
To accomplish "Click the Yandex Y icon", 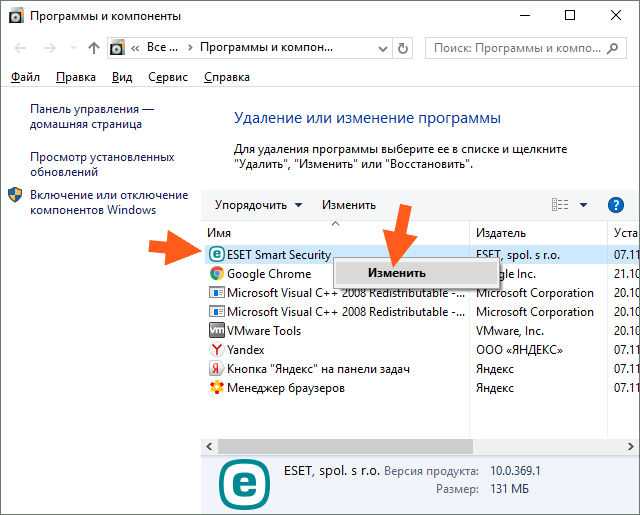I will coord(217,349).
